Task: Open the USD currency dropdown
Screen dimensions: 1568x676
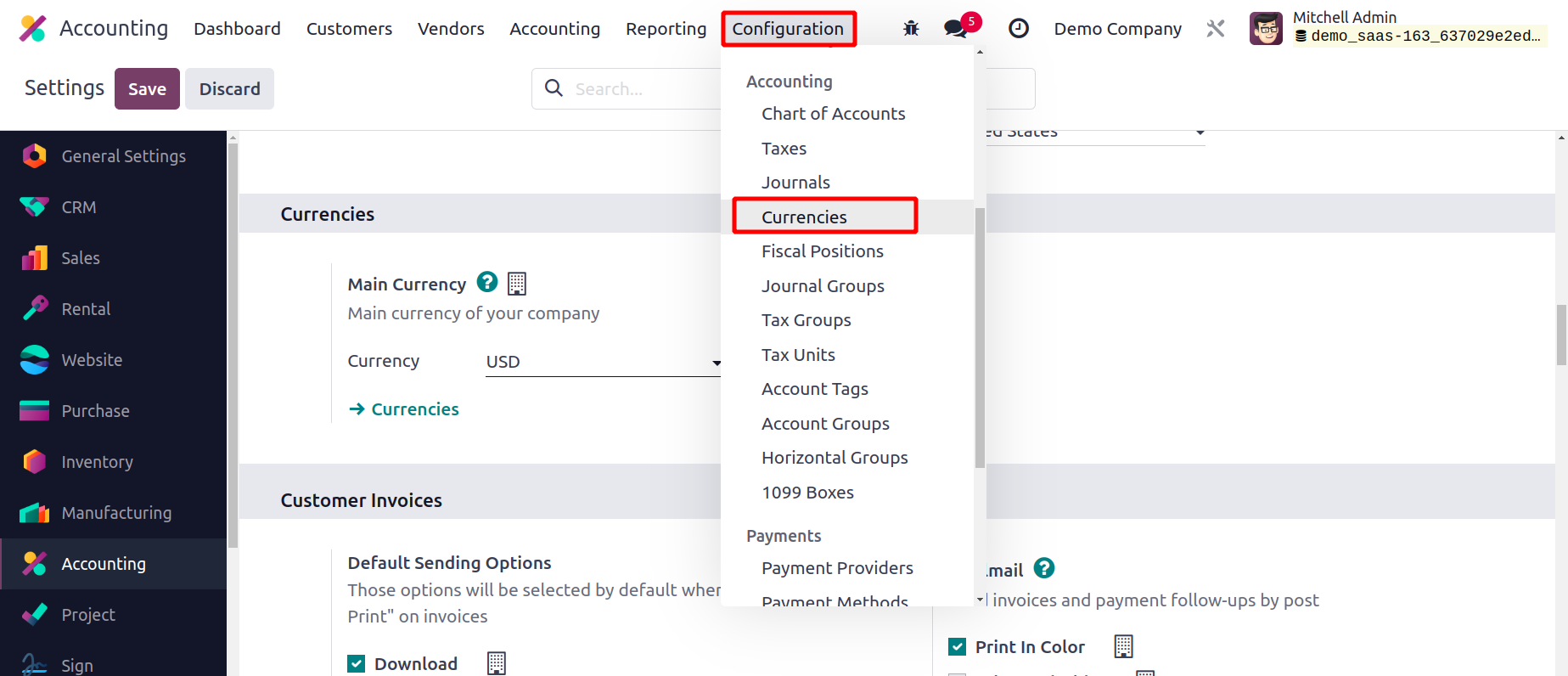Action: pos(603,362)
